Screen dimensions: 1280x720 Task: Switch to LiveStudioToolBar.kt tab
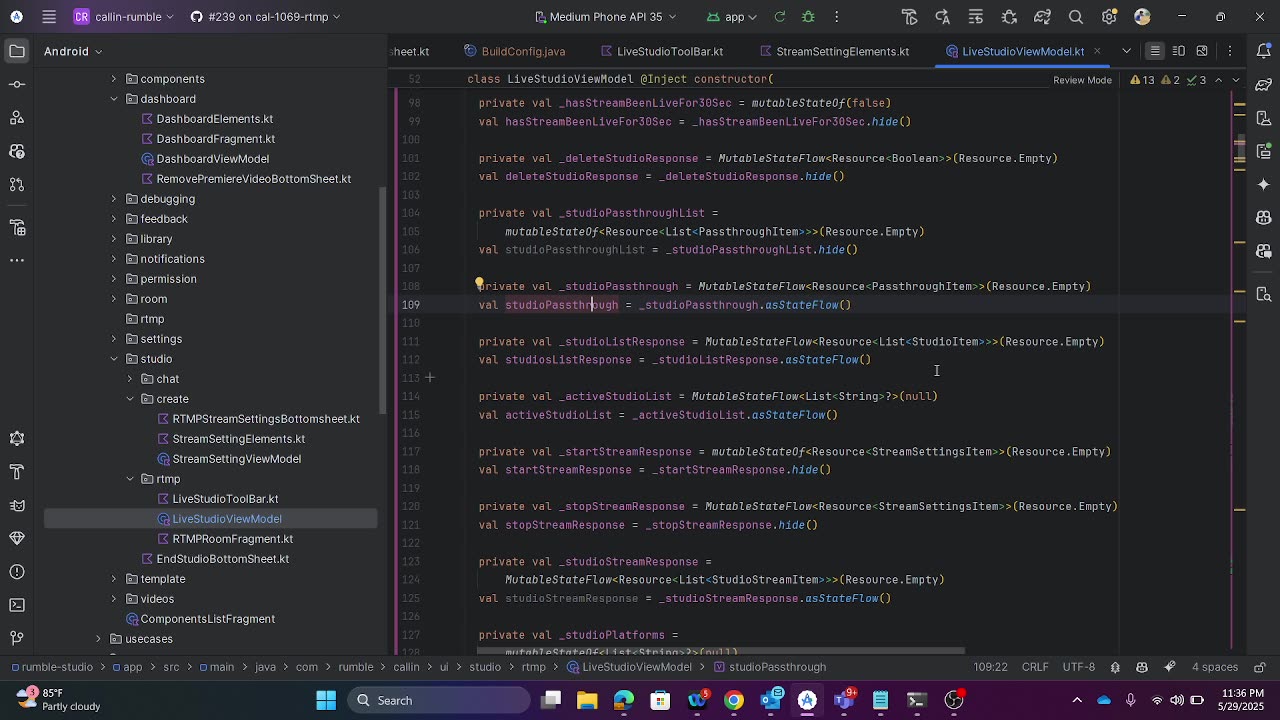pyautogui.click(x=661, y=51)
